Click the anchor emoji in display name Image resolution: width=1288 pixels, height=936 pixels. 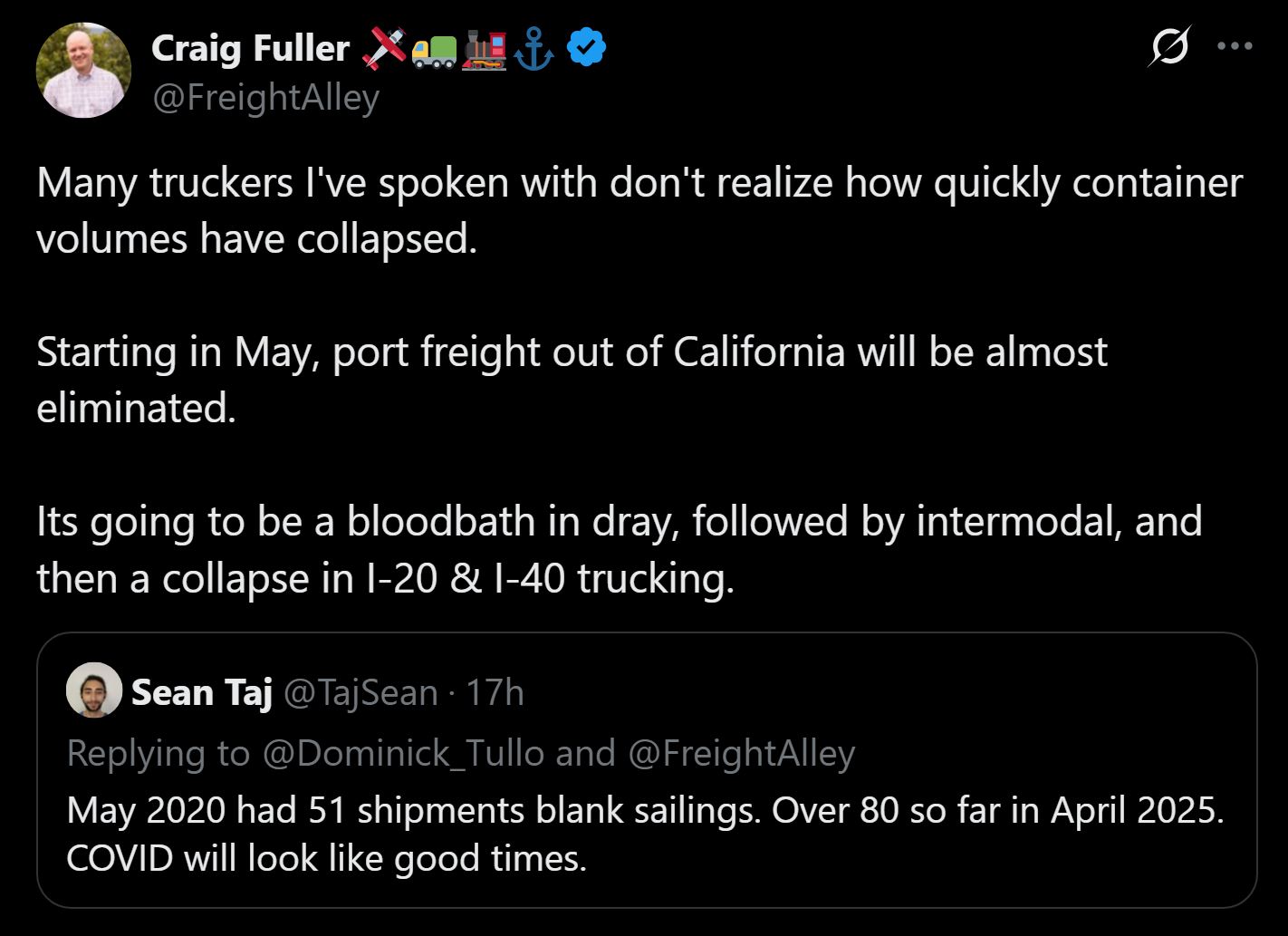533,49
